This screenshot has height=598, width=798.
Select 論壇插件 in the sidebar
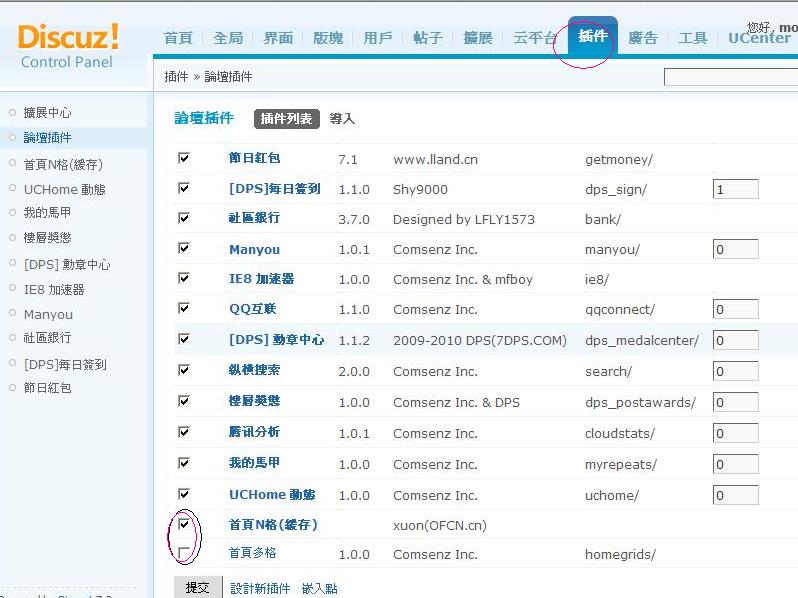[47, 137]
